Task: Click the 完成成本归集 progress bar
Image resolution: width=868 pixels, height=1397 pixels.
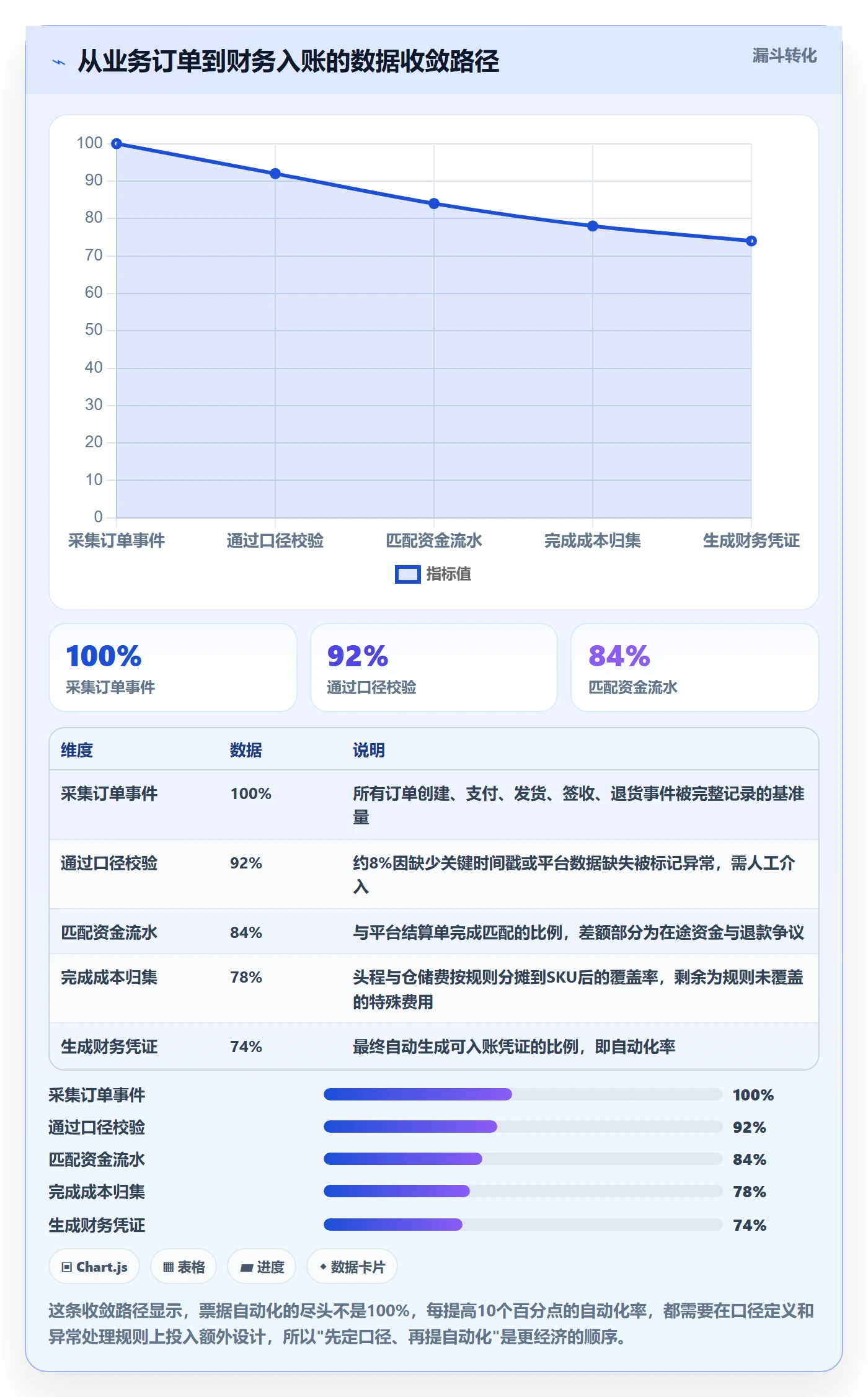Action: (523, 1192)
